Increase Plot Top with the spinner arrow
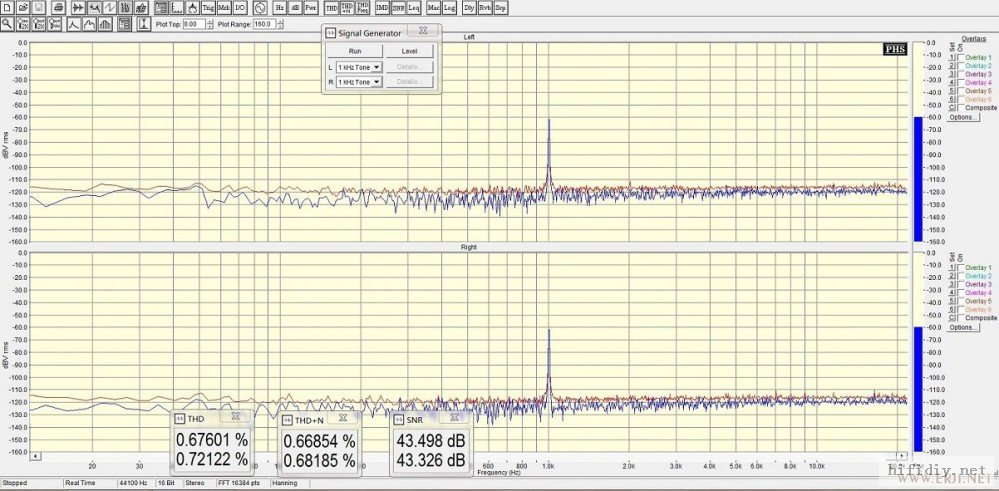Viewport: 999px width, 491px height. click(x=208, y=21)
